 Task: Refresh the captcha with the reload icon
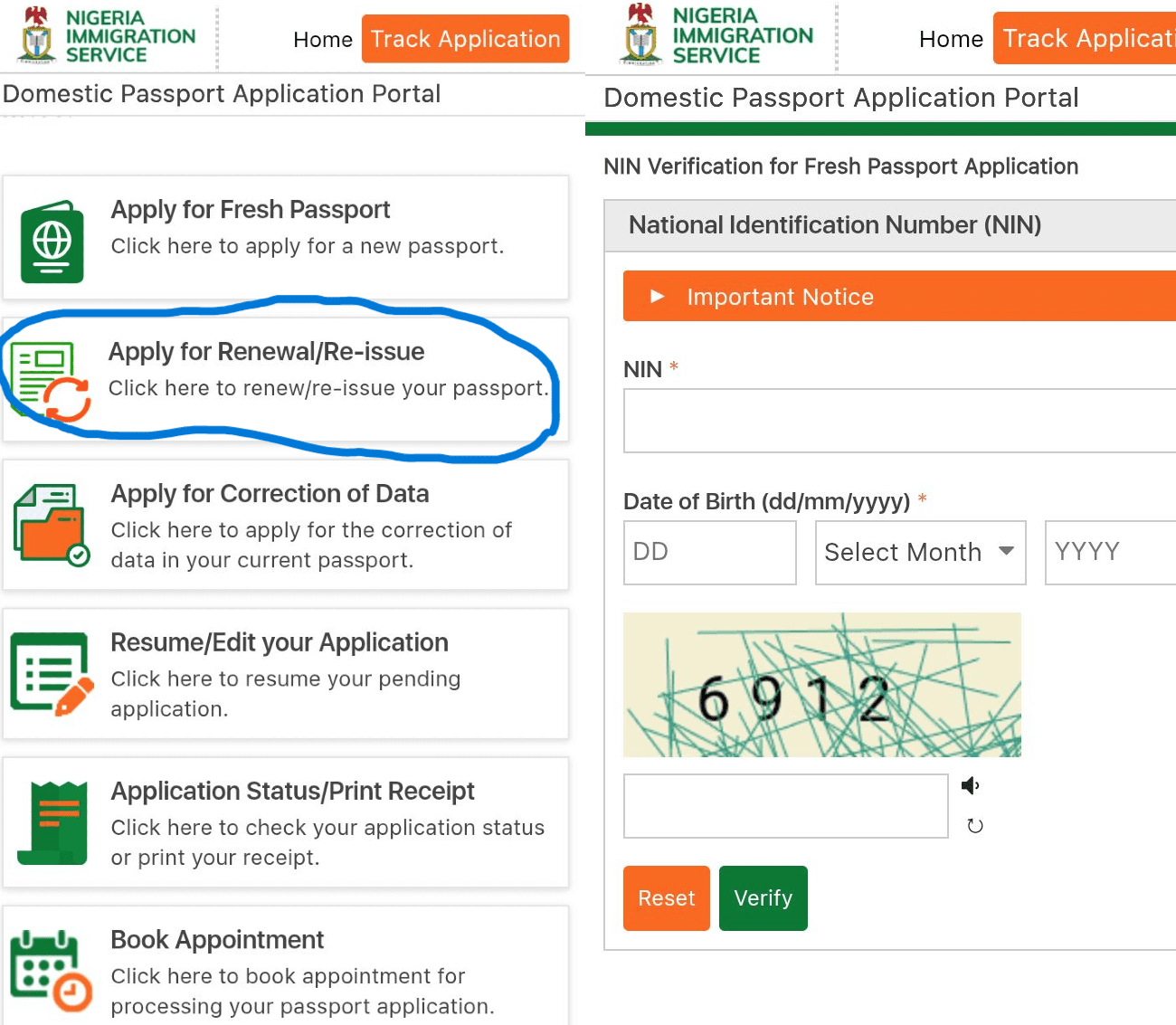(x=974, y=825)
